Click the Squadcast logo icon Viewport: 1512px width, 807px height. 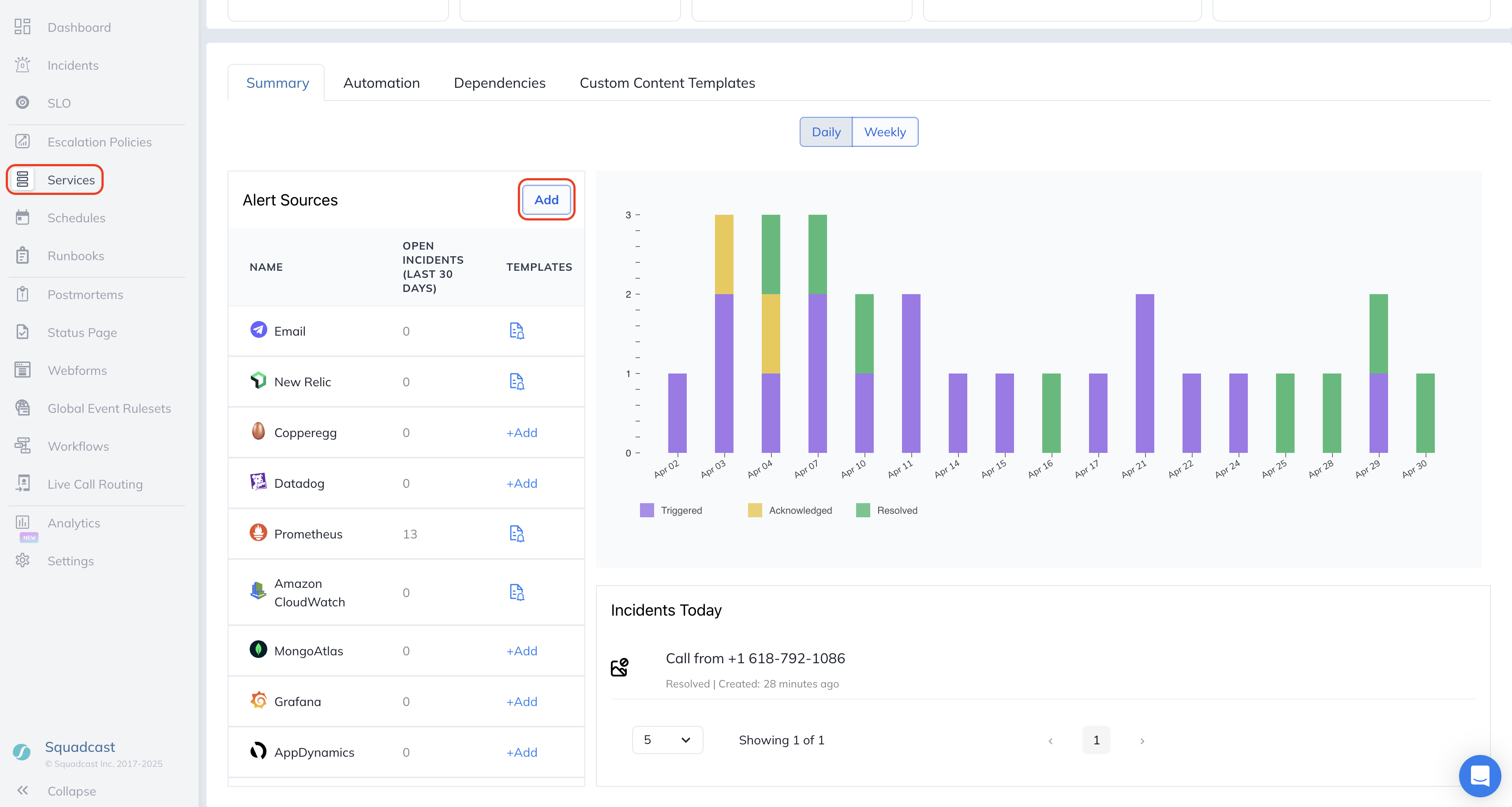coord(22,752)
